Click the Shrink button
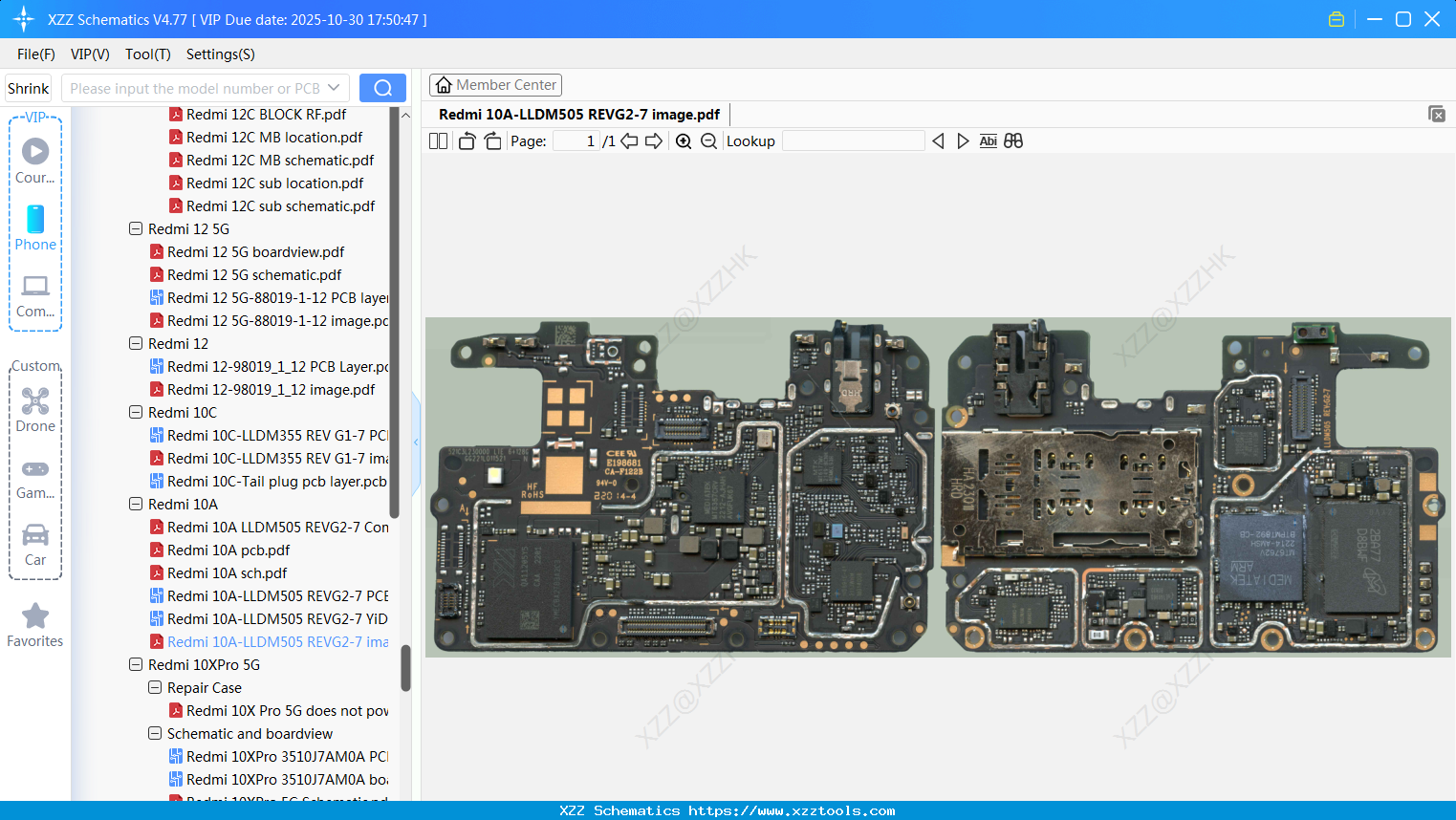Image resolution: width=1456 pixels, height=820 pixels. click(28, 87)
